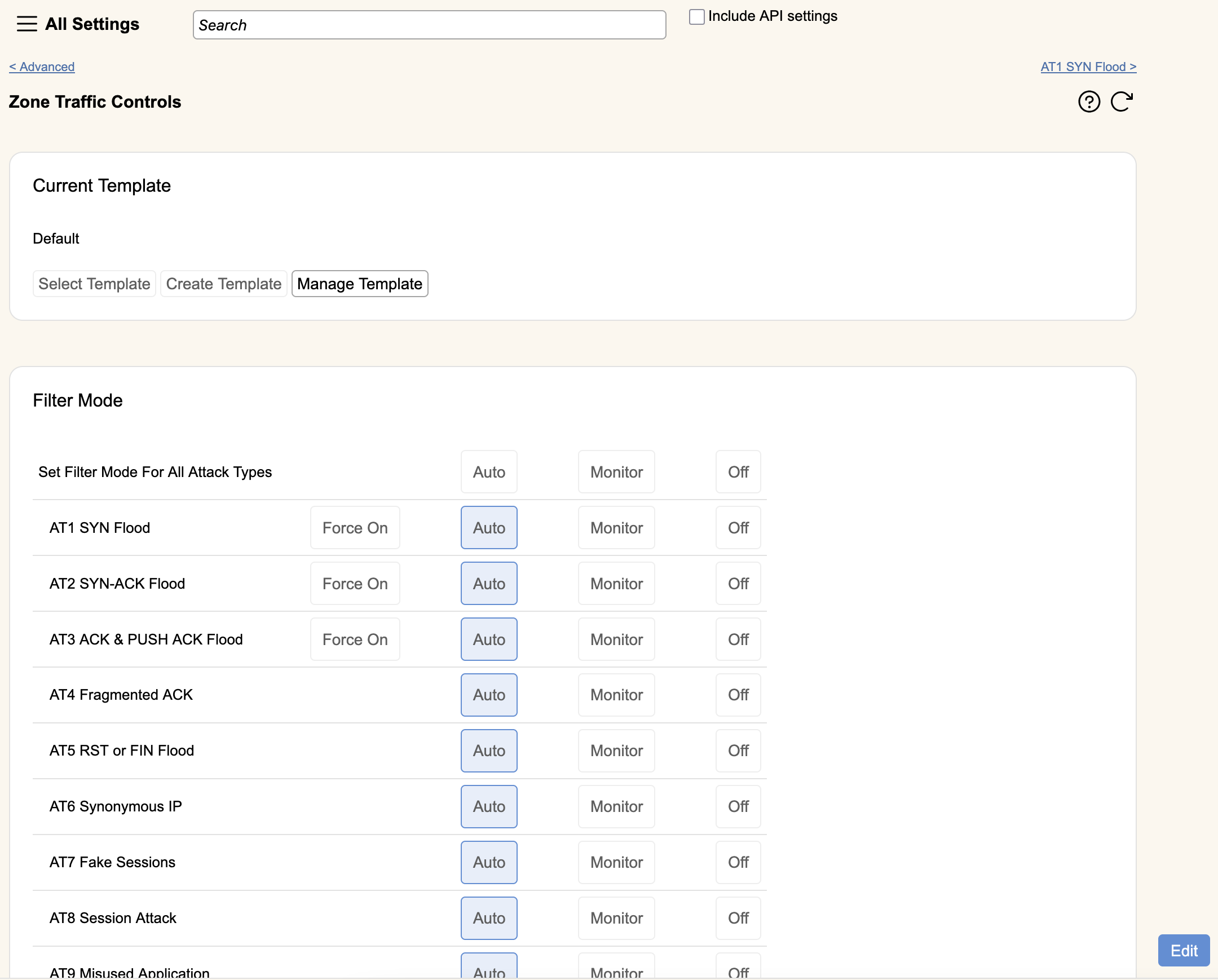Viewport: 1218px width, 980px height.
Task: Open Manage Template
Action: click(x=360, y=284)
